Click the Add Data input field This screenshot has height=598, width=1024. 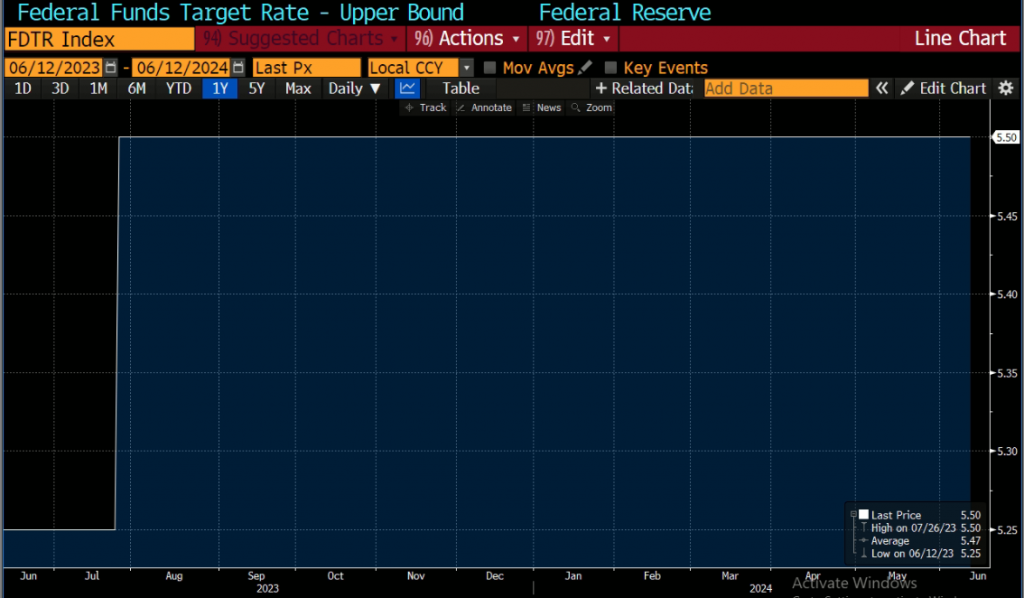coord(786,88)
